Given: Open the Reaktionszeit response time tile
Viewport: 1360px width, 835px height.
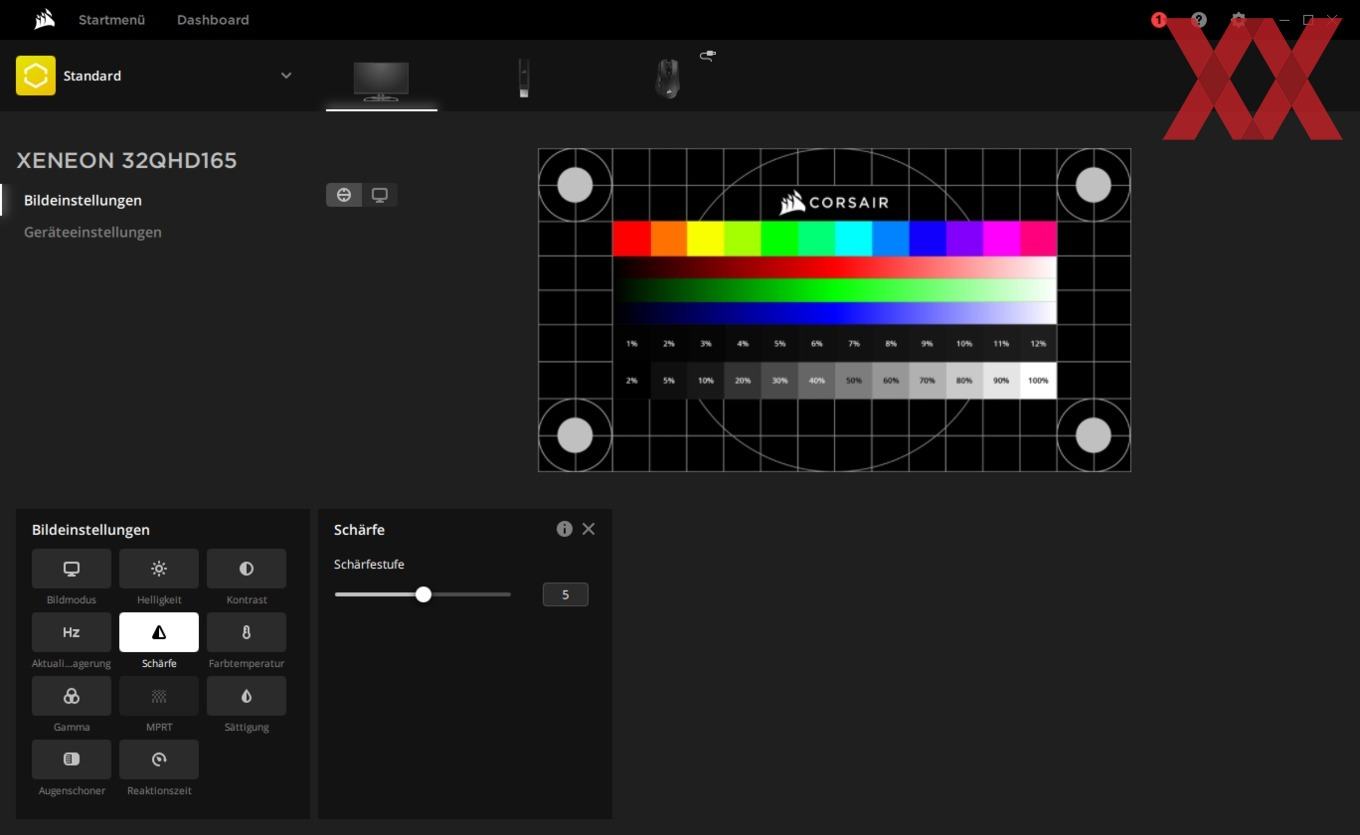Looking at the screenshot, I should [159, 759].
